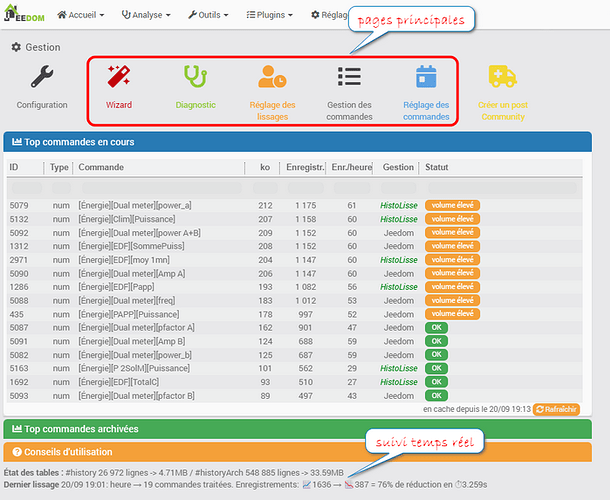
Task: Open Réglage des commandes calendar icon
Action: 426,78
